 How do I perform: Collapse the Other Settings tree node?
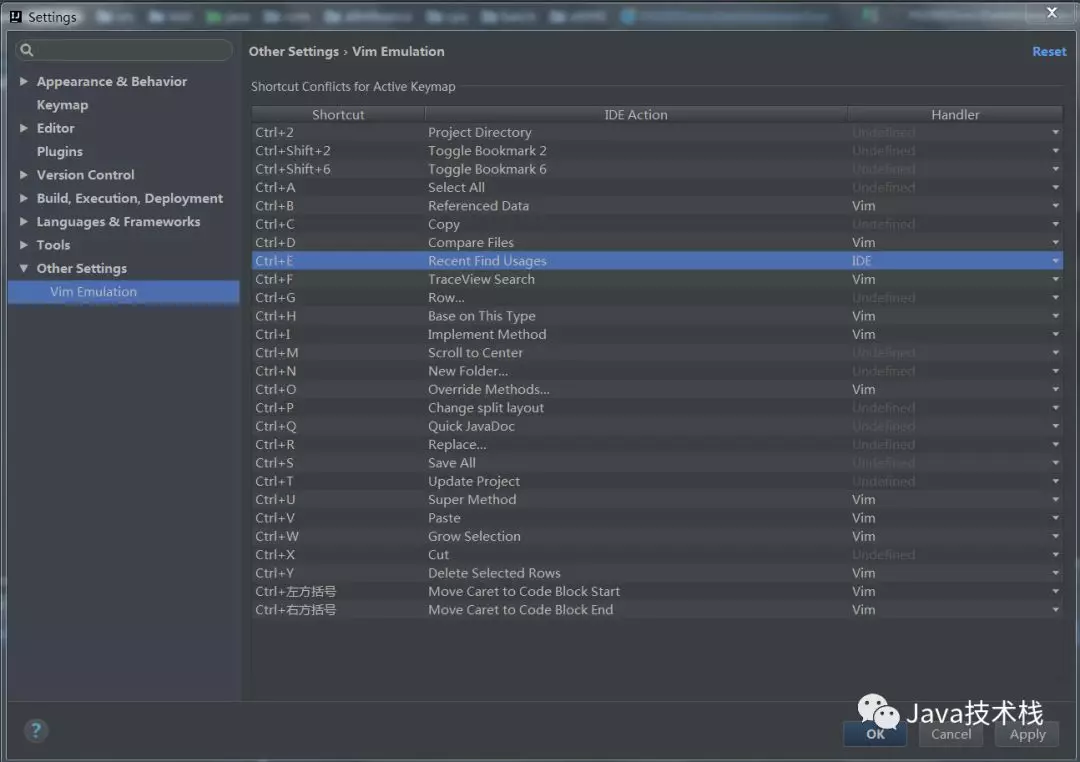click(24, 268)
